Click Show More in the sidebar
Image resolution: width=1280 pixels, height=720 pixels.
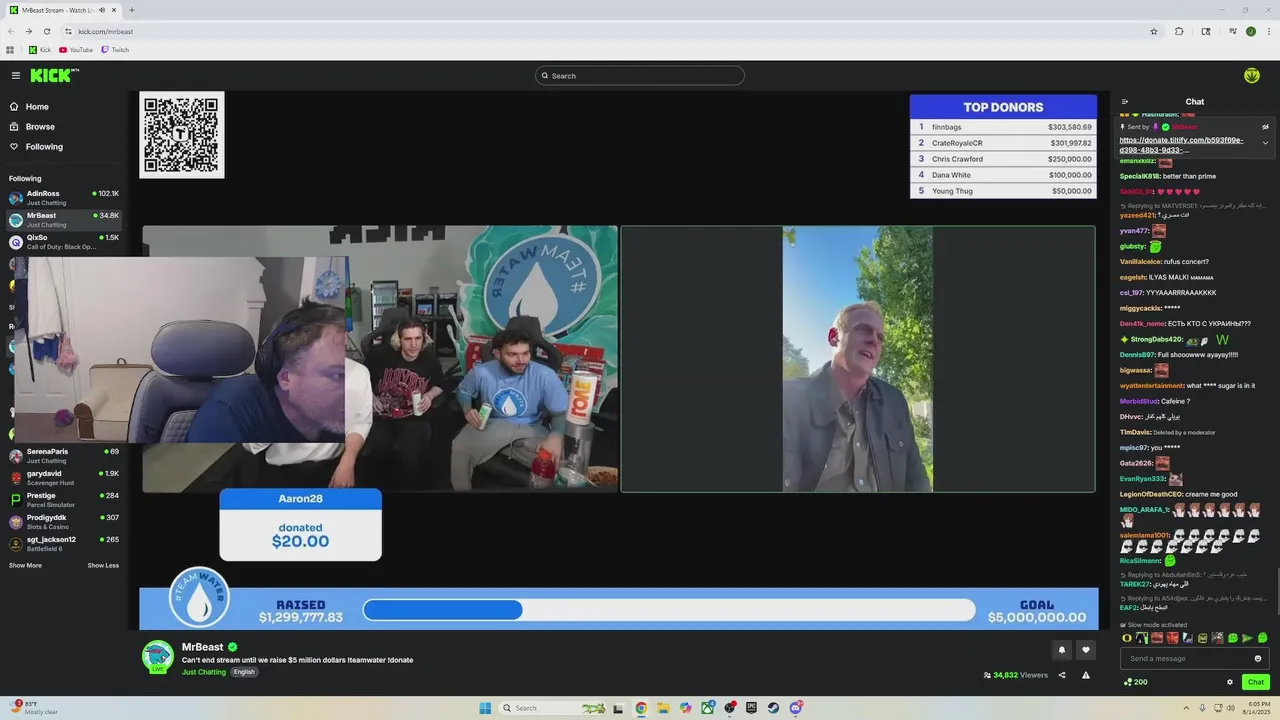tap(26, 566)
